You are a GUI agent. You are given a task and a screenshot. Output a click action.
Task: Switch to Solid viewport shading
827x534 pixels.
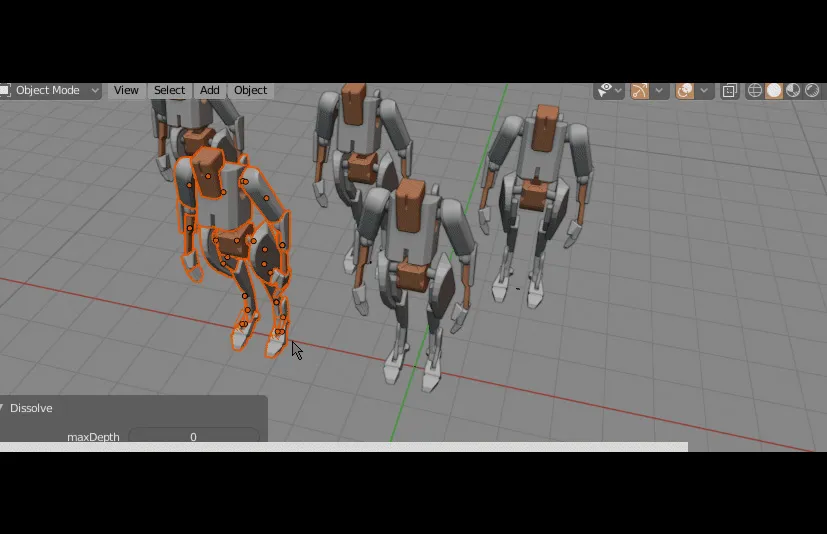pyautogui.click(x=774, y=91)
